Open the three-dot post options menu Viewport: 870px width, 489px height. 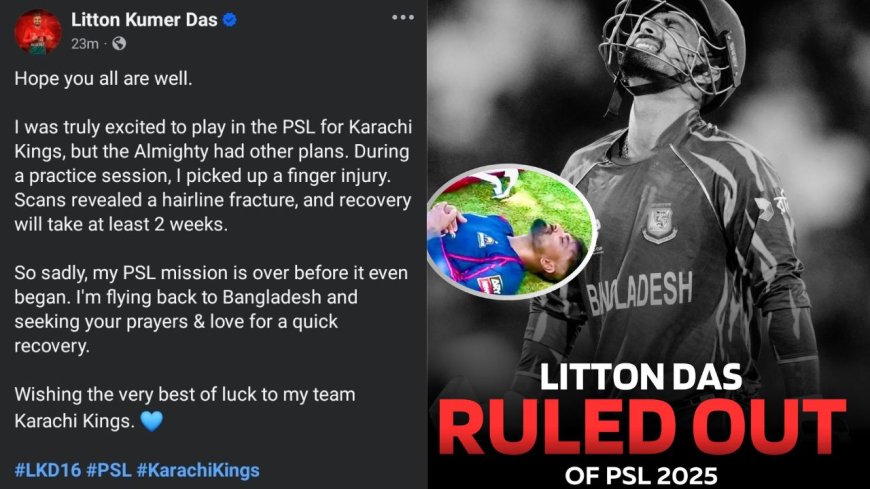[x=402, y=18]
